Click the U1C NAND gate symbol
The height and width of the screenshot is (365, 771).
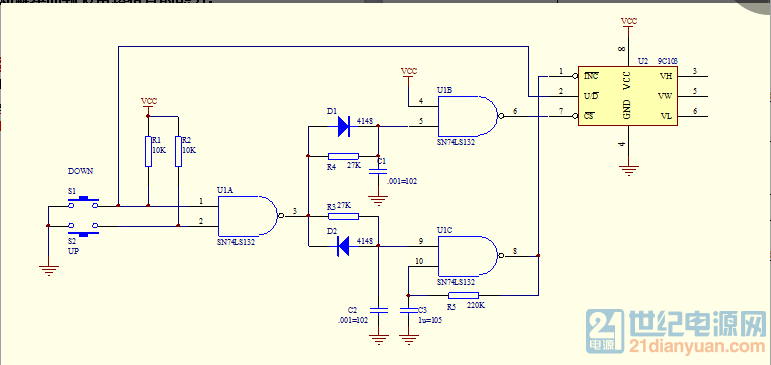point(469,256)
